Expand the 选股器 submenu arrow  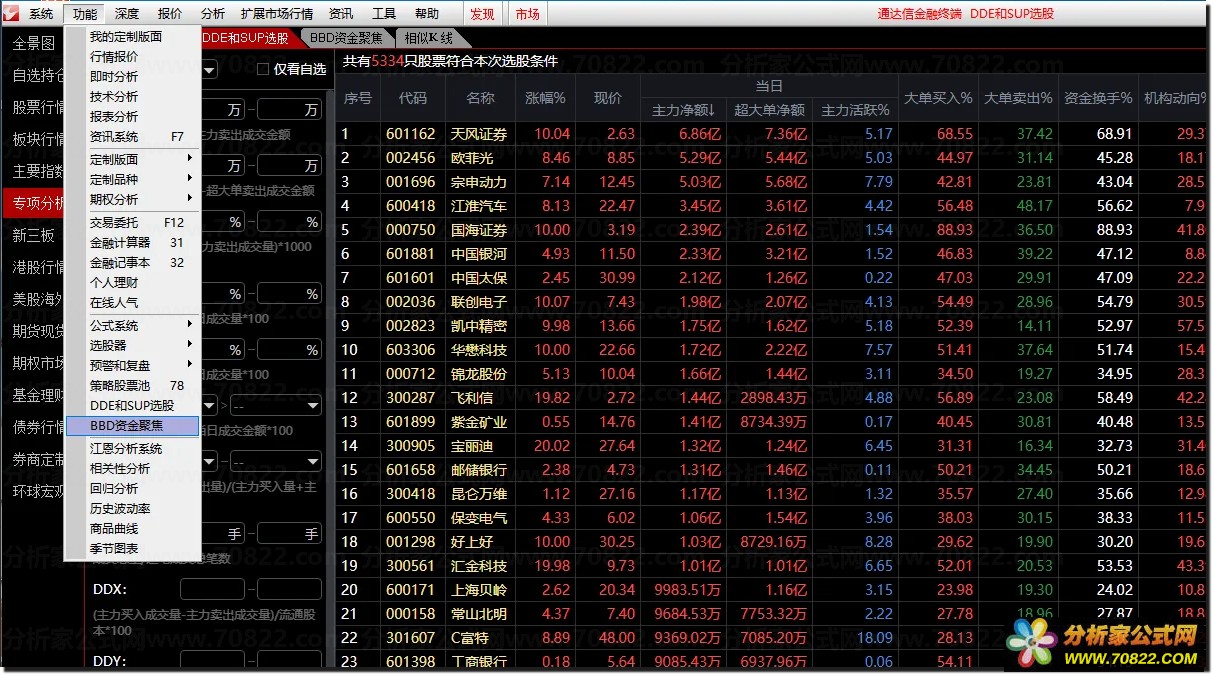coord(189,345)
